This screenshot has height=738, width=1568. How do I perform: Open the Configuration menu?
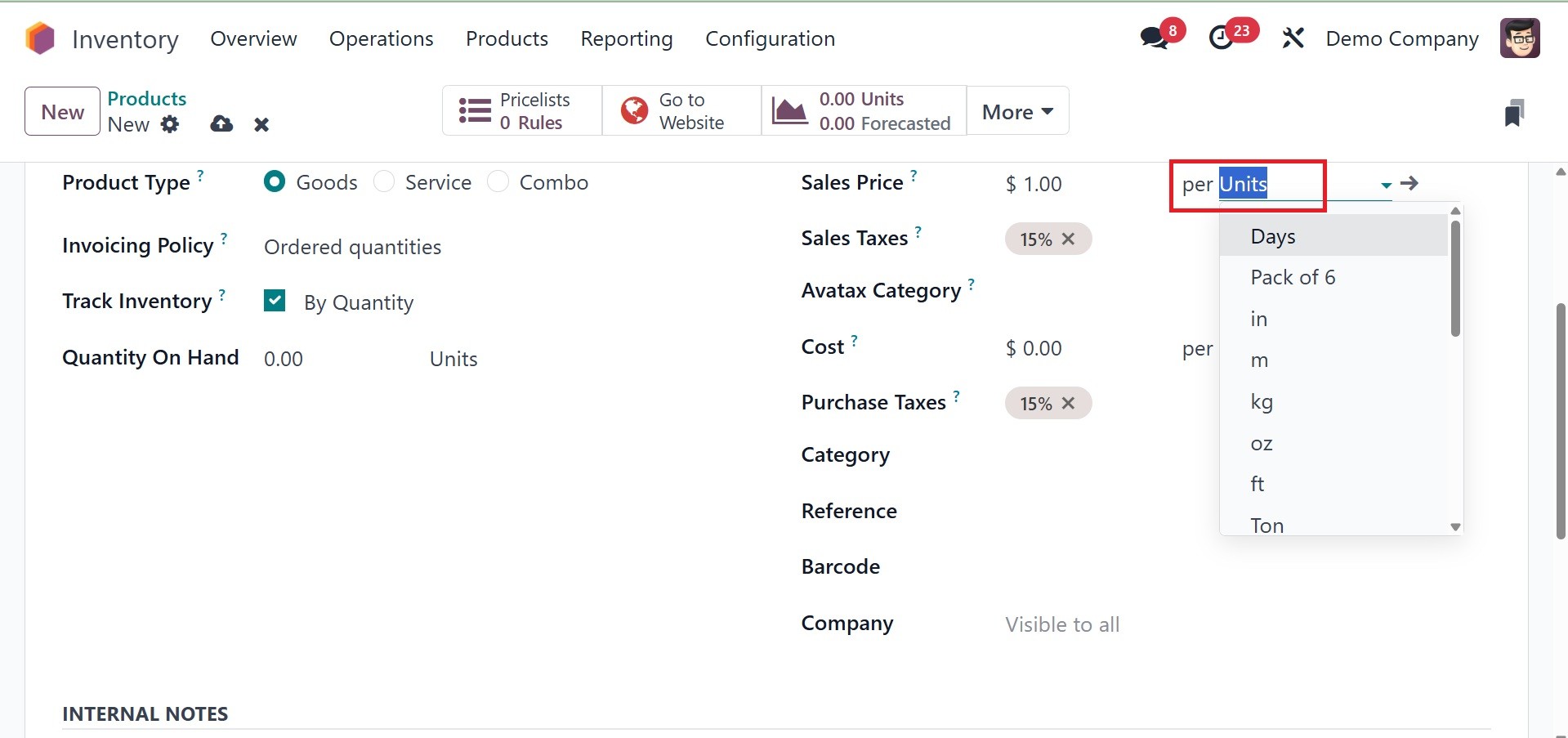tap(770, 38)
